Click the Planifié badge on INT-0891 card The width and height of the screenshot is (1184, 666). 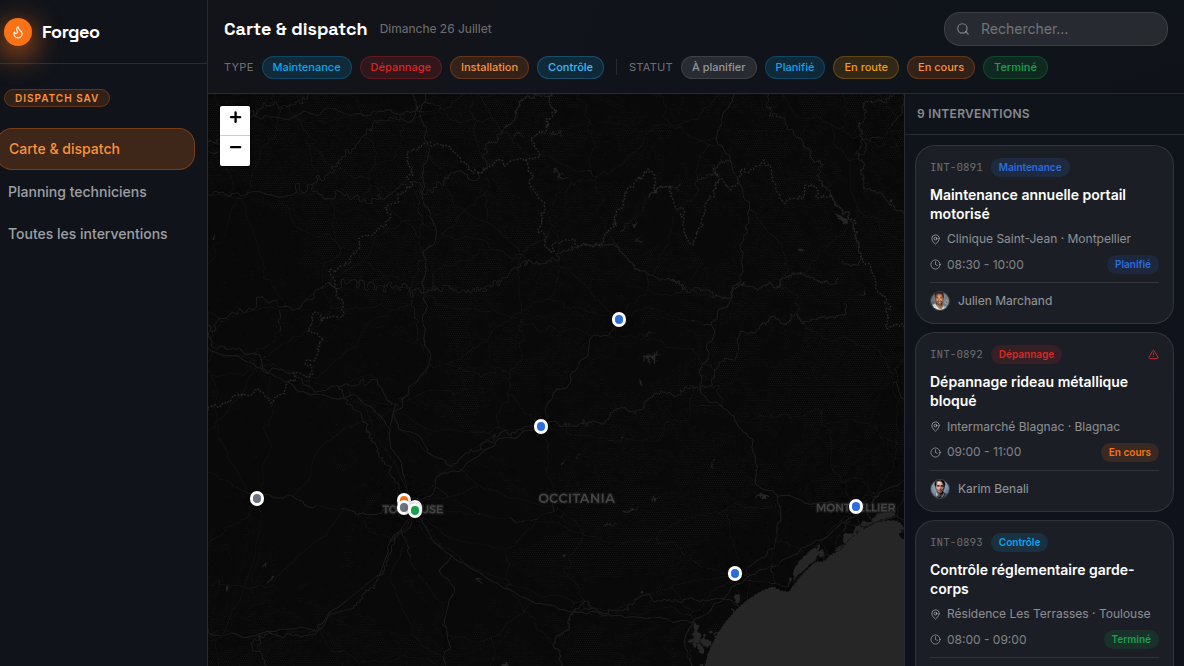[1133, 264]
